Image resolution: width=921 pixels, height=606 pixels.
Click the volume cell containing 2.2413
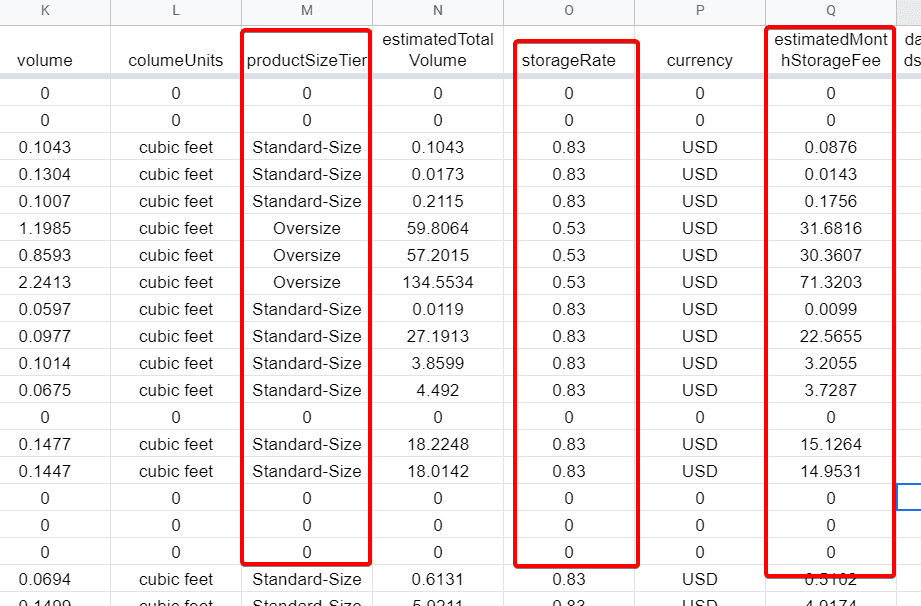point(45,282)
